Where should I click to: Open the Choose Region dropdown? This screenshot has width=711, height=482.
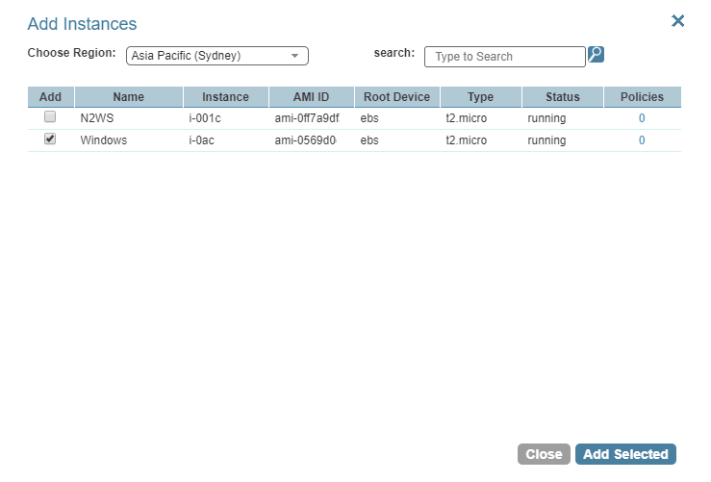[217, 56]
